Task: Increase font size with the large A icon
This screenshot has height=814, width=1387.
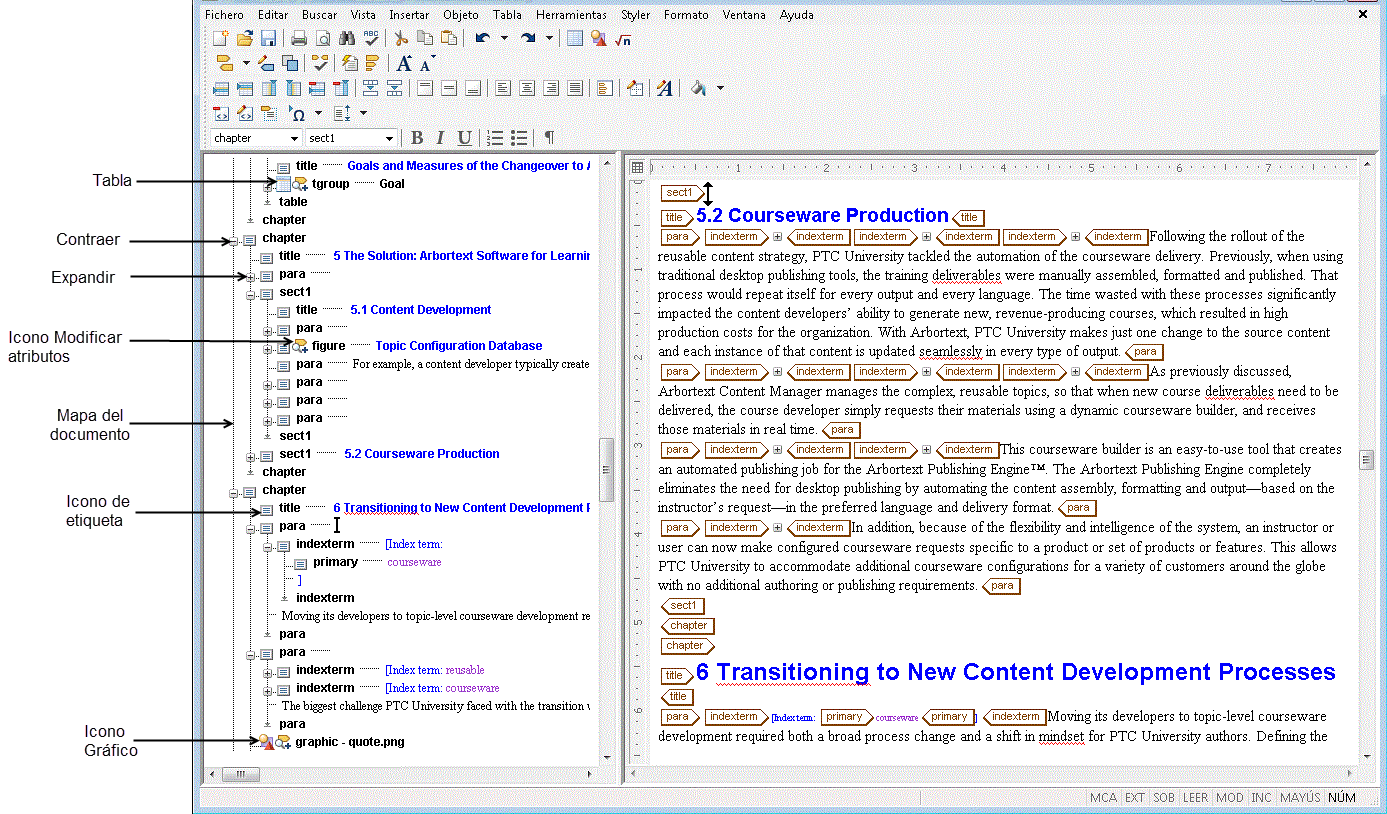Action: pyautogui.click(x=404, y=63)
